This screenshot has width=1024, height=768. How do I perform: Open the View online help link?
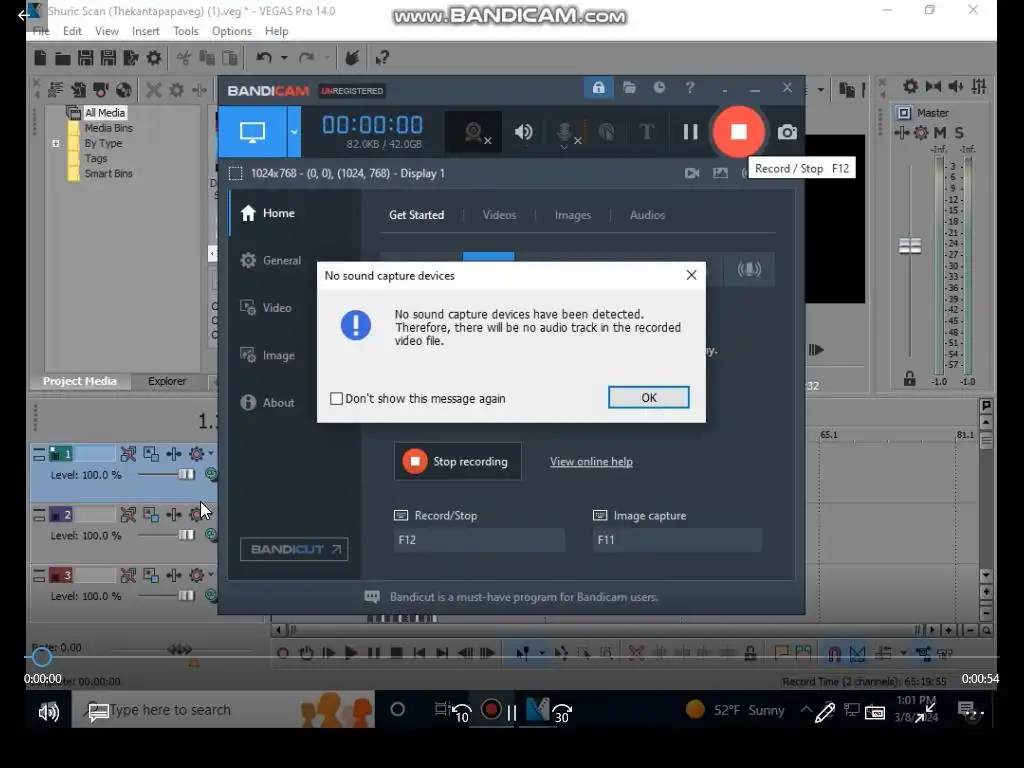coord(591,462)
